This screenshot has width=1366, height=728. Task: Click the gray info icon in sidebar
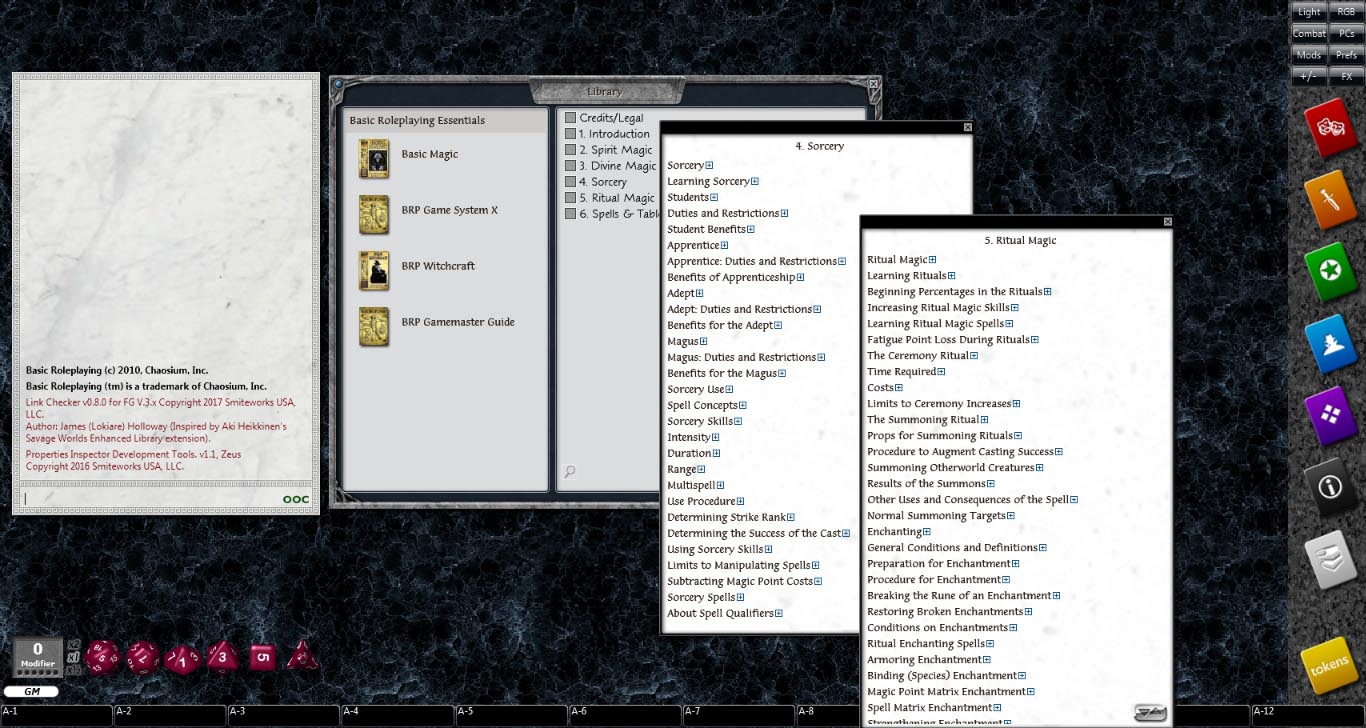1330,487
